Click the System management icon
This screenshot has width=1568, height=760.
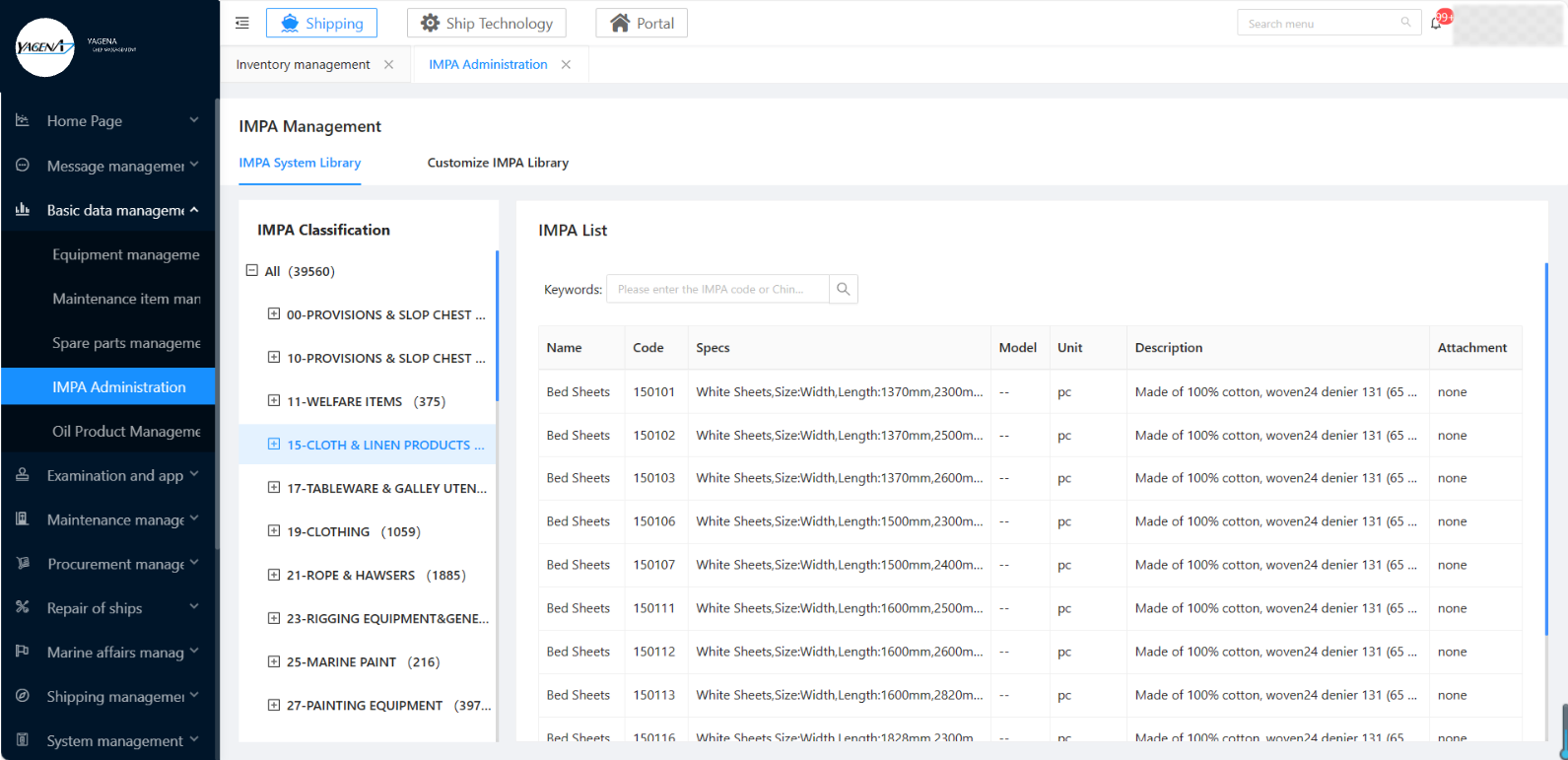[23, 740]
